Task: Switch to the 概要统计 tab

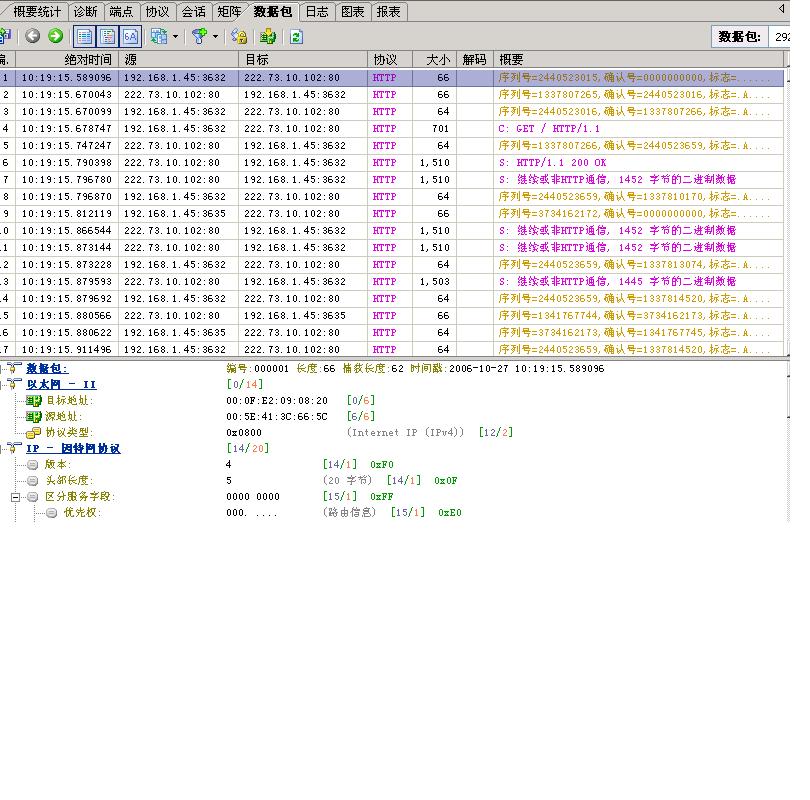Action: pos(36,12)
